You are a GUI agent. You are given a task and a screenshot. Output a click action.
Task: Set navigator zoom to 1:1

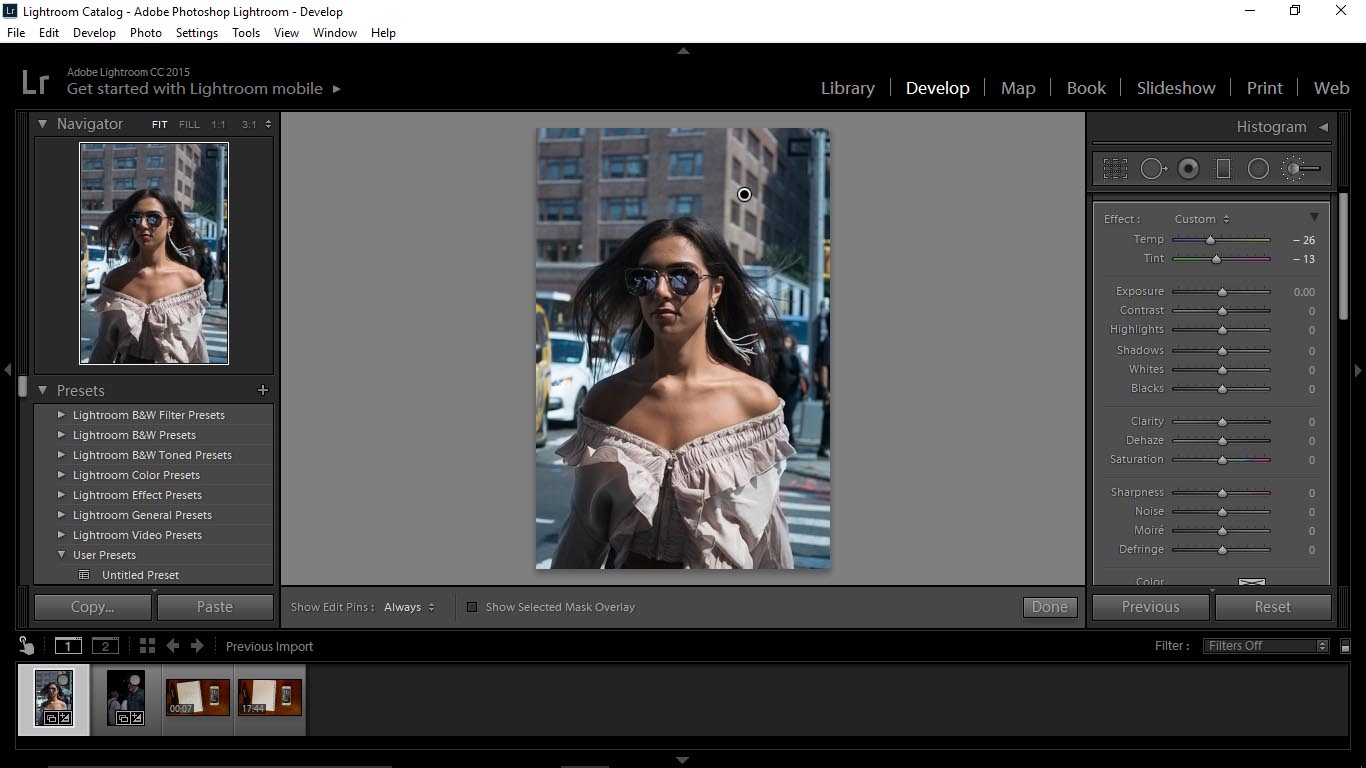point(218,125)
